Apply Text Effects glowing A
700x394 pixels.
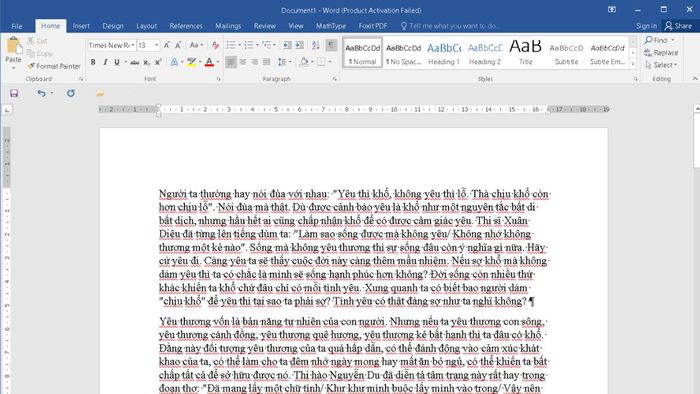click(x=174, y=62)
